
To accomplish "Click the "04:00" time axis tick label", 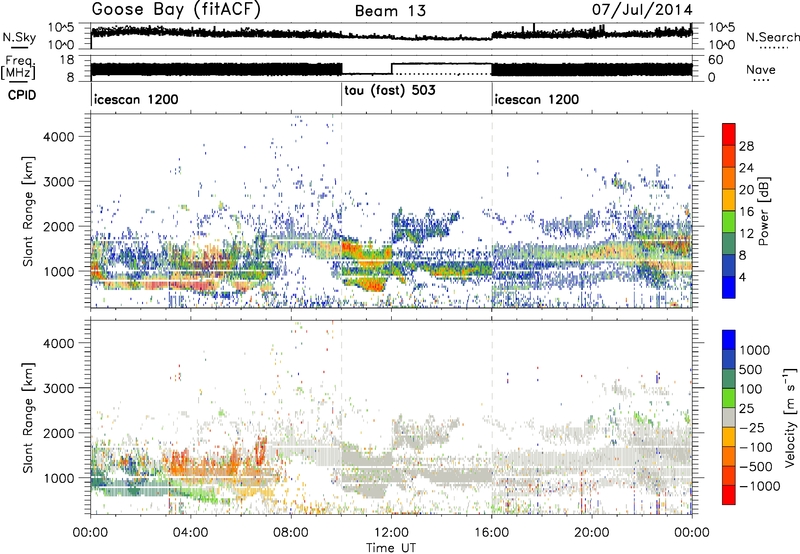I will click(x=190, y=533).
